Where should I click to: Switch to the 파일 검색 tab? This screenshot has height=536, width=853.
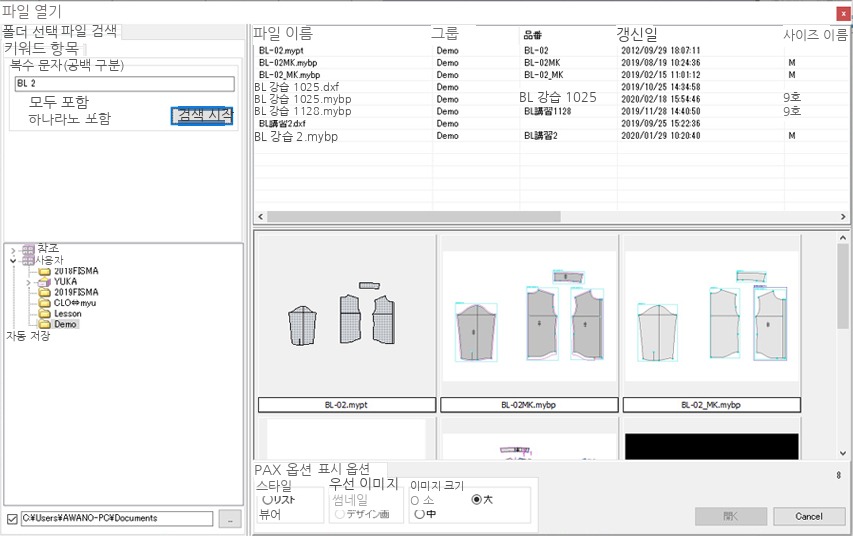click(x=89, y=30)
